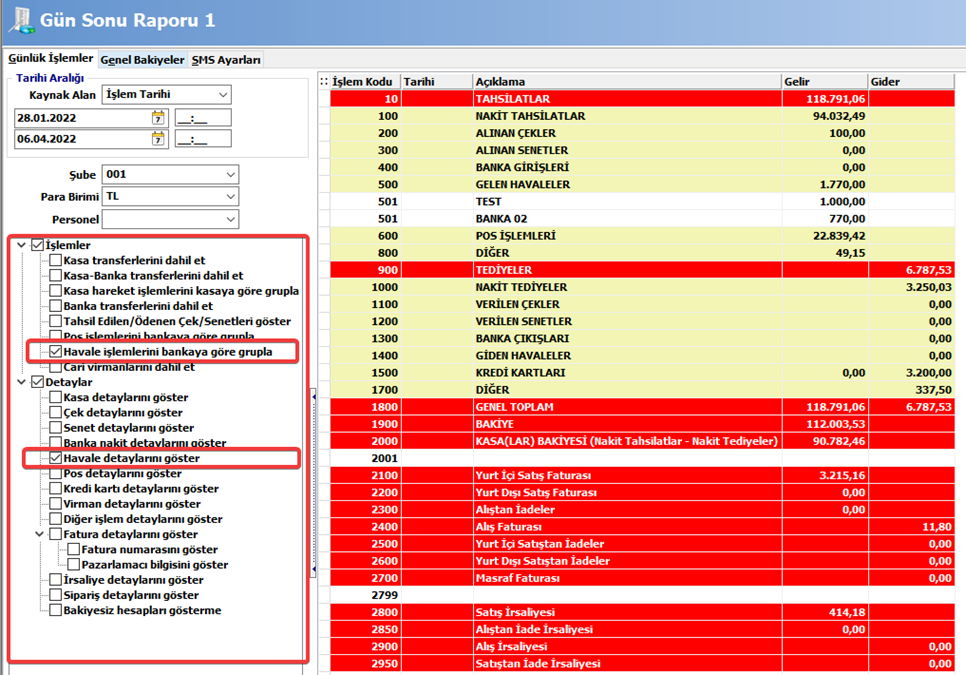Click the Tarihi column header
The height and width of the screenshot is (675, 966).
click(437, 81)
